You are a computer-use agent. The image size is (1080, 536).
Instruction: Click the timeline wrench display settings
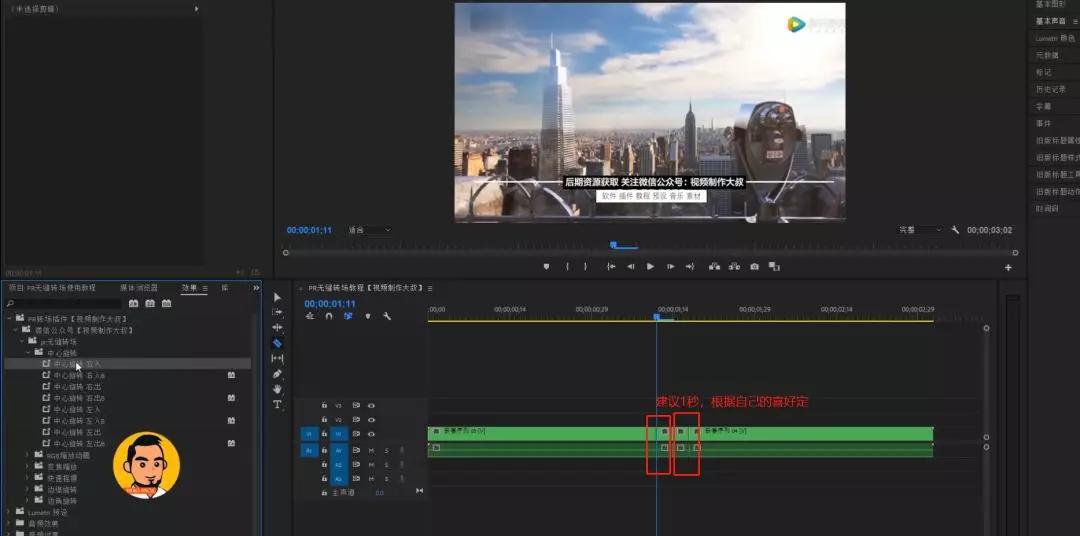387,316
